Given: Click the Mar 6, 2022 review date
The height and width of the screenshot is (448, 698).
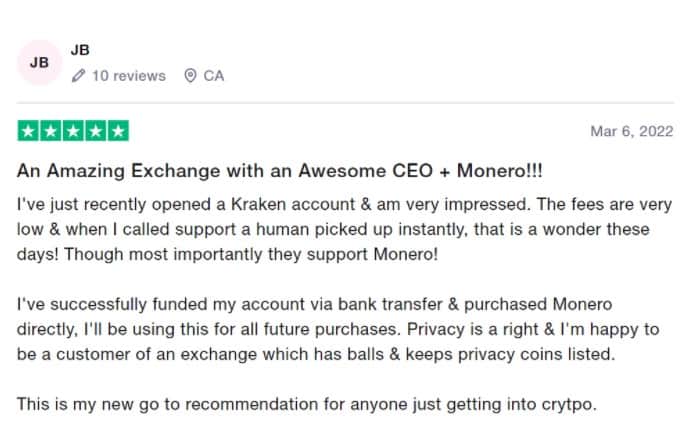Looking at the screenshot, I should (x=632, y=131).
